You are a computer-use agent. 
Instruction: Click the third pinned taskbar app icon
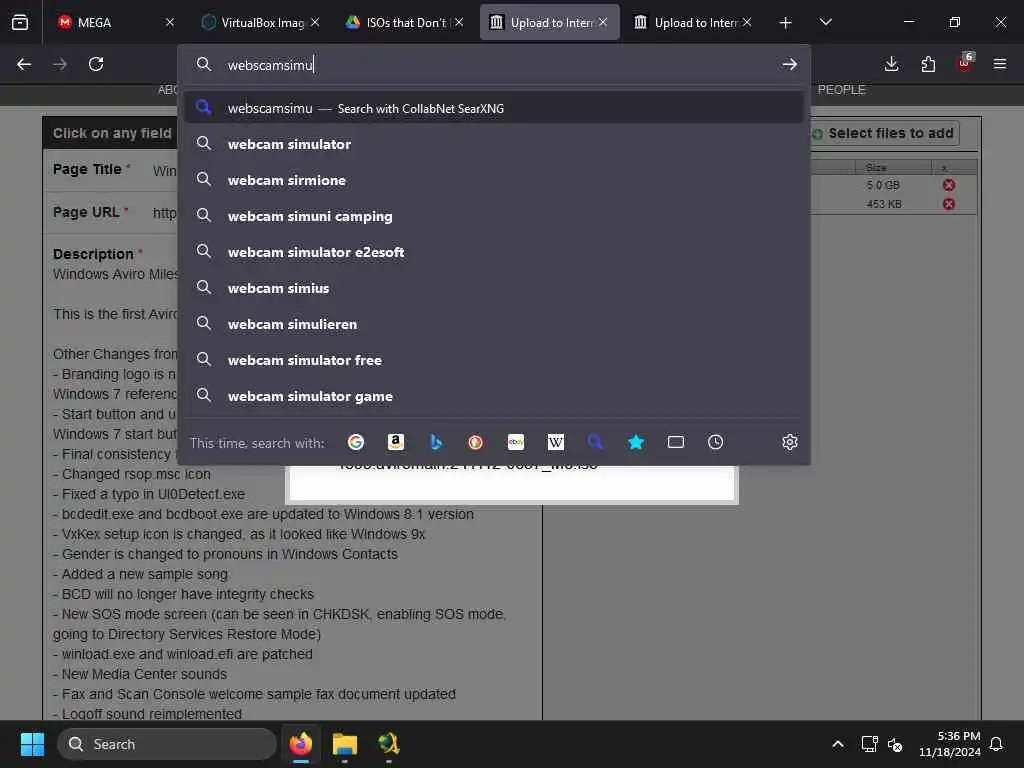pos(389,744)
